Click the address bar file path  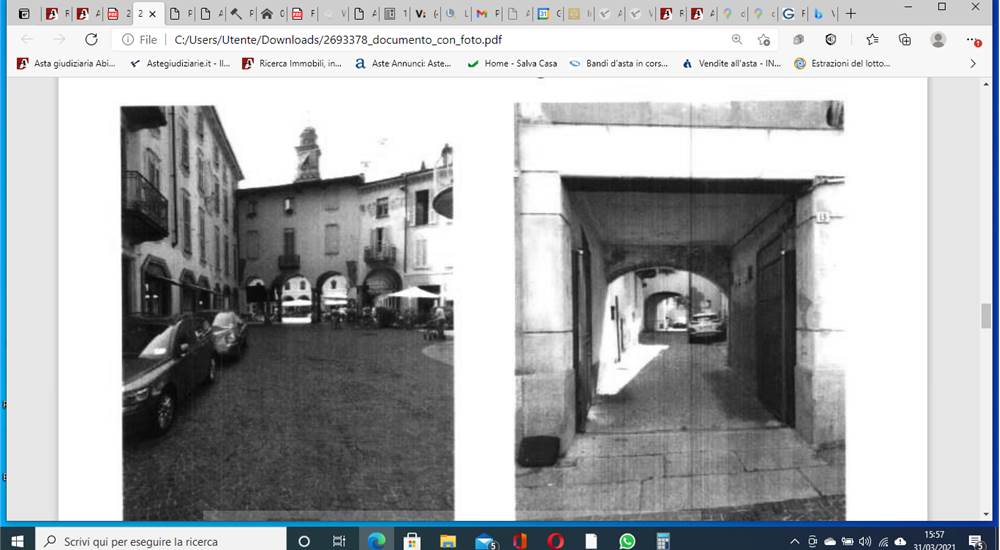pyautogui.click(x=338, y=40)
